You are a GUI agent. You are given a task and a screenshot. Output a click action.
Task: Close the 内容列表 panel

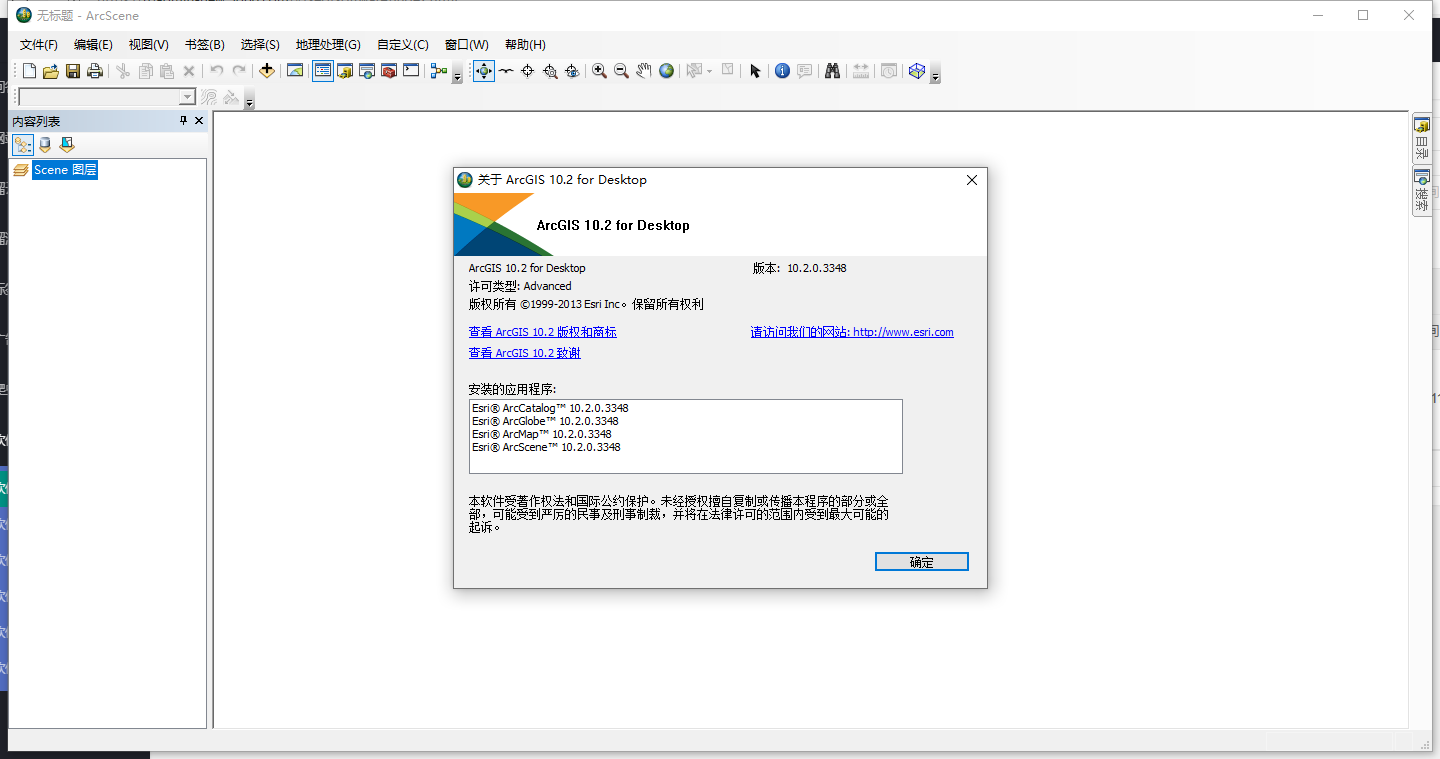[x=199, y=120]
